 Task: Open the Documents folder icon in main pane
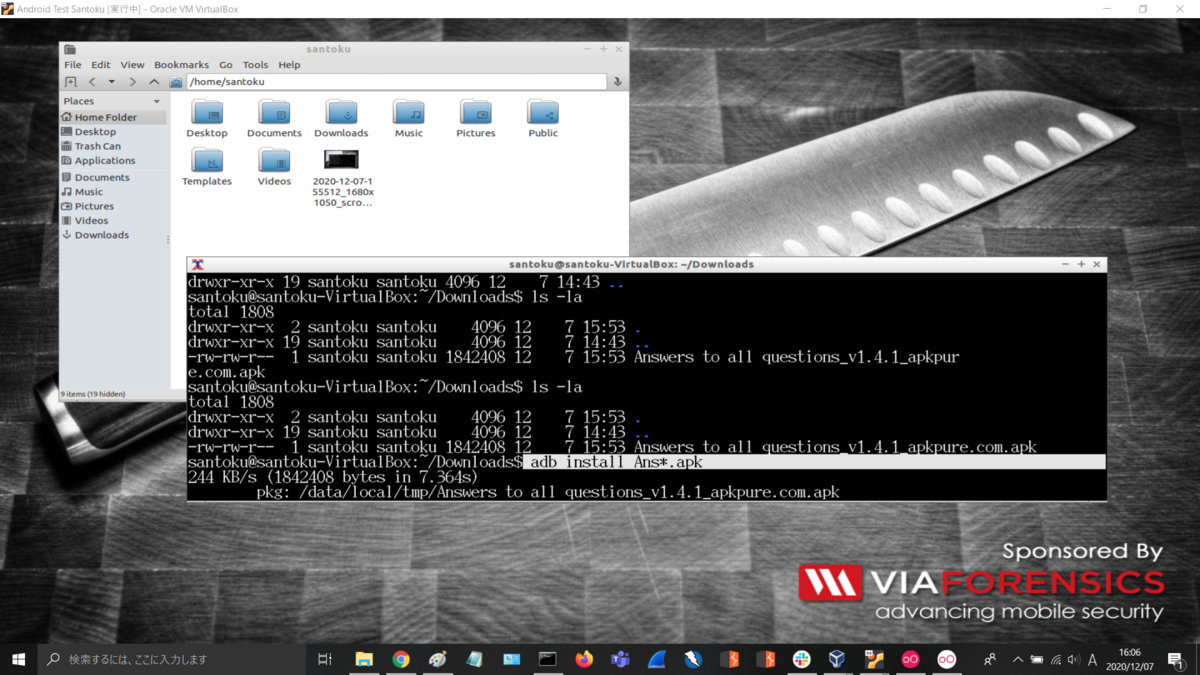274,113
